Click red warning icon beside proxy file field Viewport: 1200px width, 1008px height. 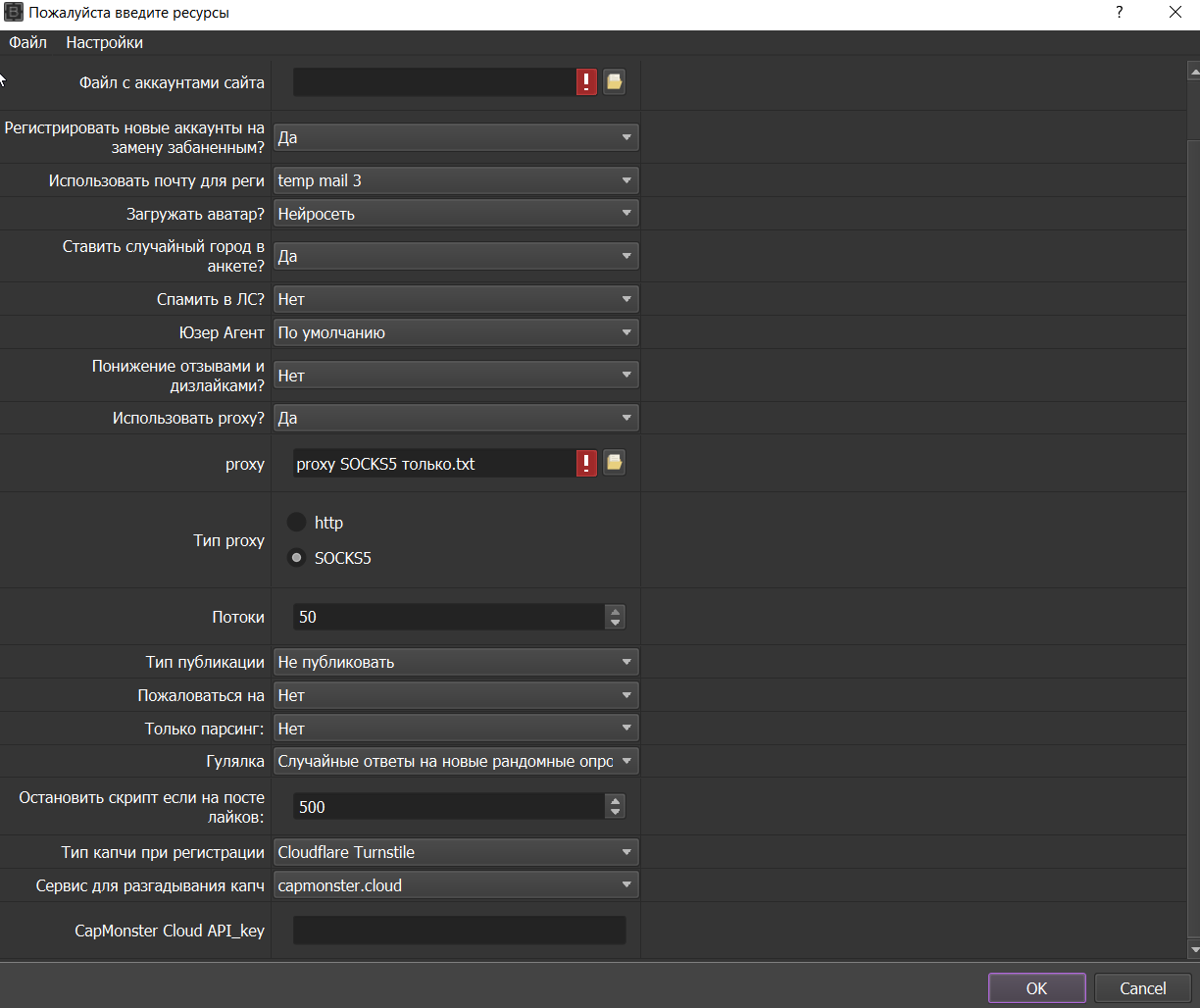[x=586, y=463]
